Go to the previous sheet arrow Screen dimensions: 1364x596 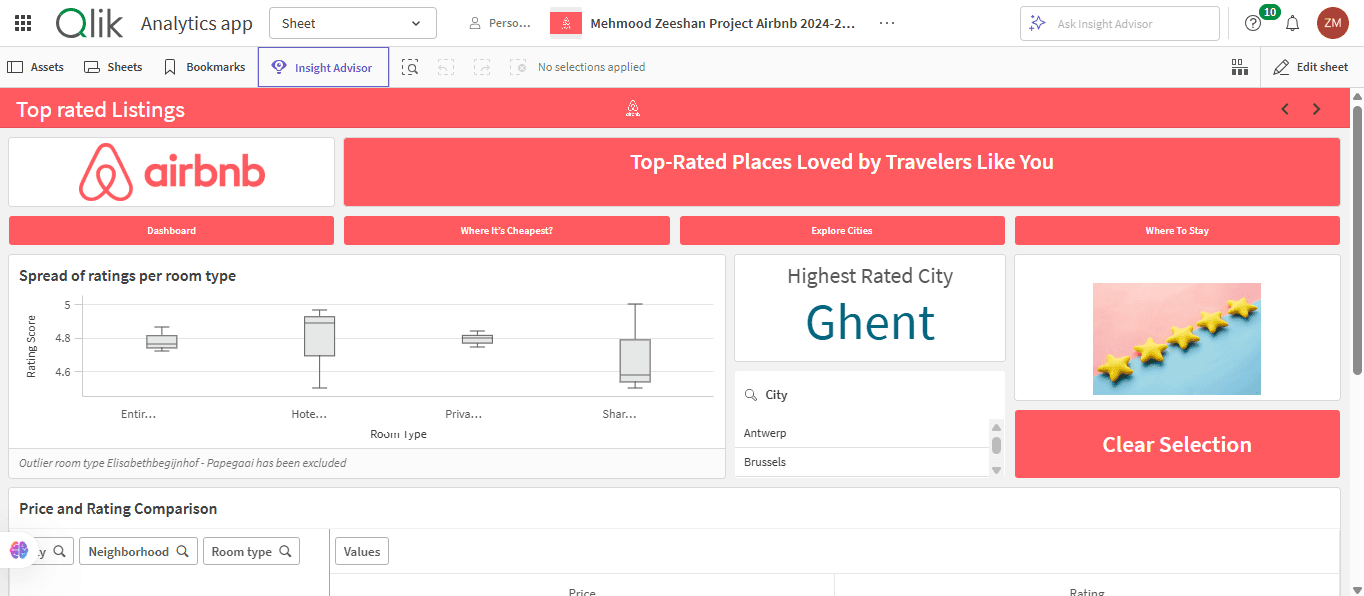tap(1286, 109)
